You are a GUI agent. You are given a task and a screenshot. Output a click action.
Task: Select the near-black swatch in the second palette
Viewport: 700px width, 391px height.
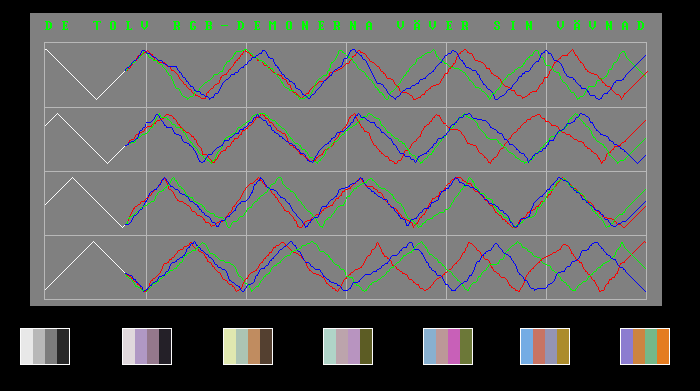[165, 346]
